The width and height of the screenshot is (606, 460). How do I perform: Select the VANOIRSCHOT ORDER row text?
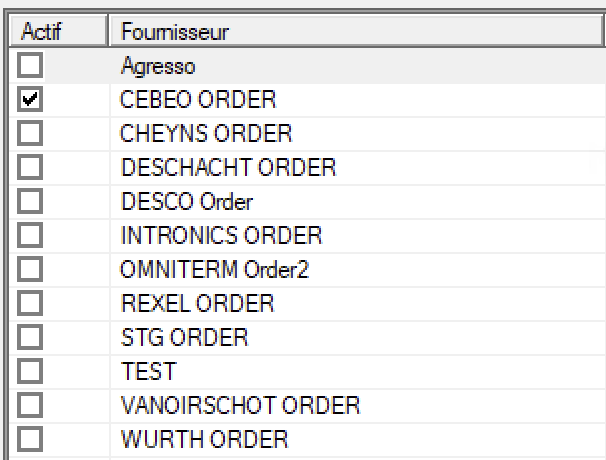coord(240,406)
